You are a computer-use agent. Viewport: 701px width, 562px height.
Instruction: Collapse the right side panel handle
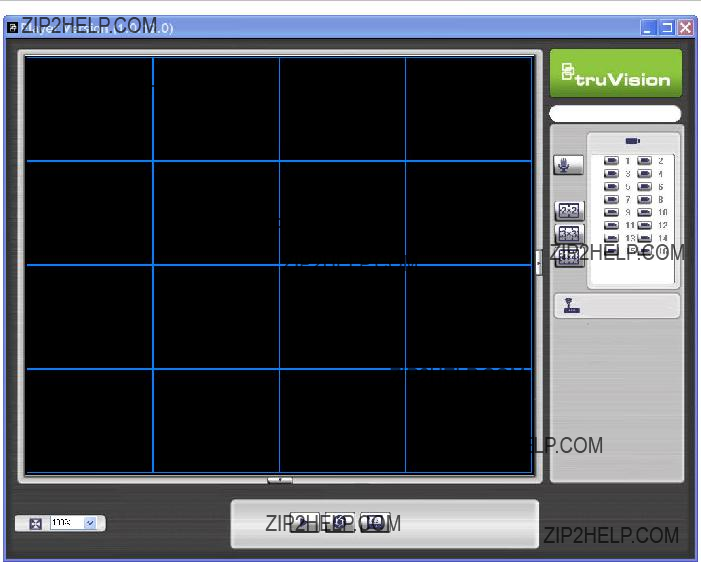click(539, 263)
